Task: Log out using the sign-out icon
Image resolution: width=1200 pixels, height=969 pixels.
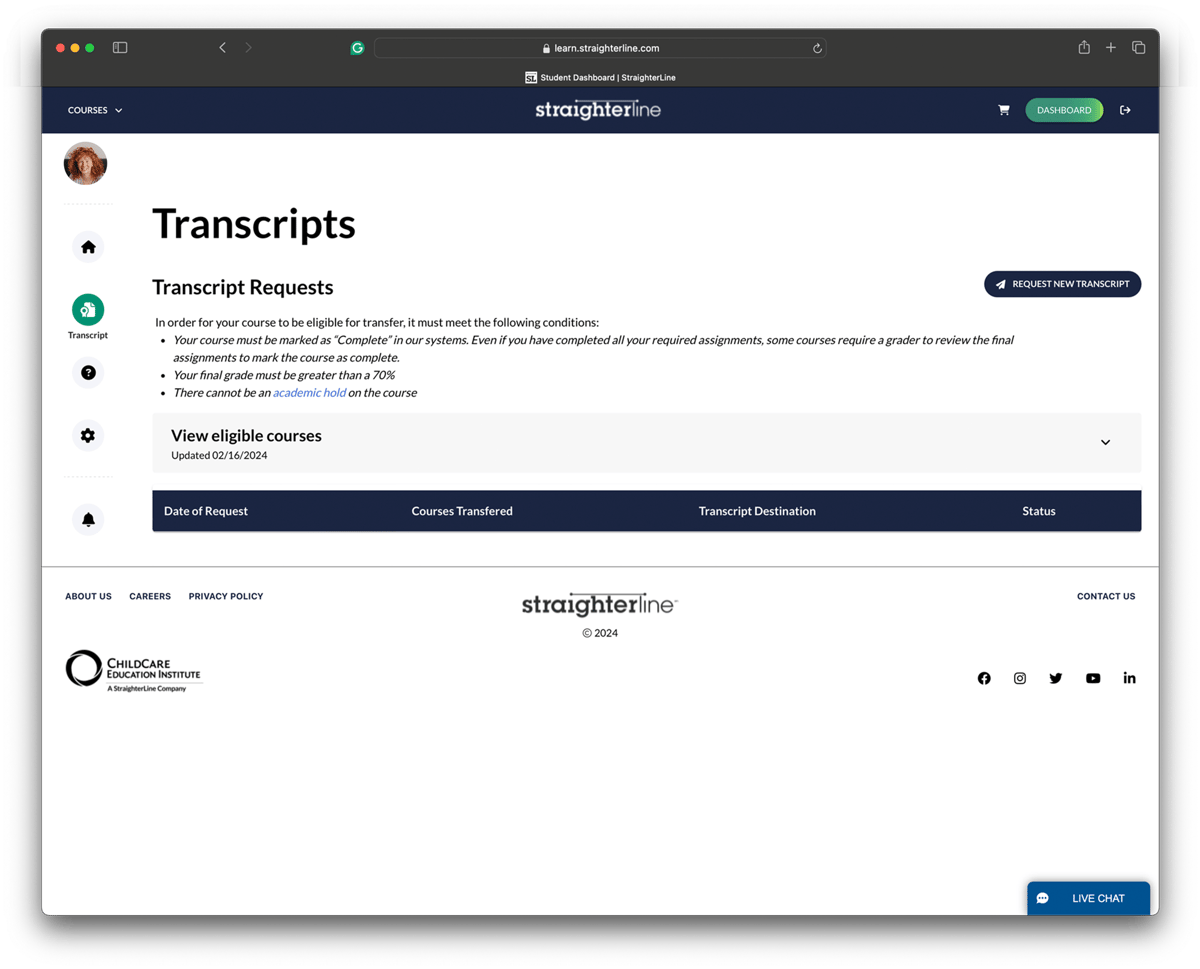Action: pos(1125,110)
